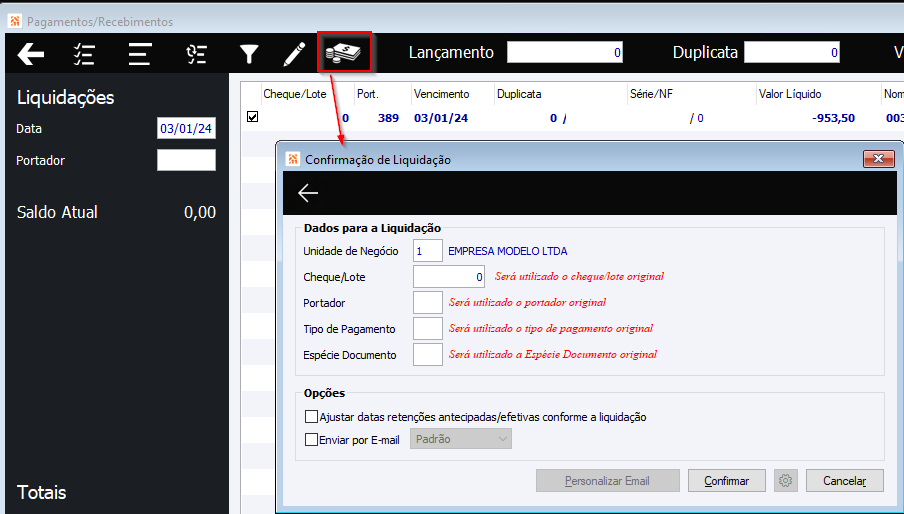This screenshot has height=514, width=904.
Task: Click the 03/01/24 vencimento cell in grid
Action: pos(441,118)
